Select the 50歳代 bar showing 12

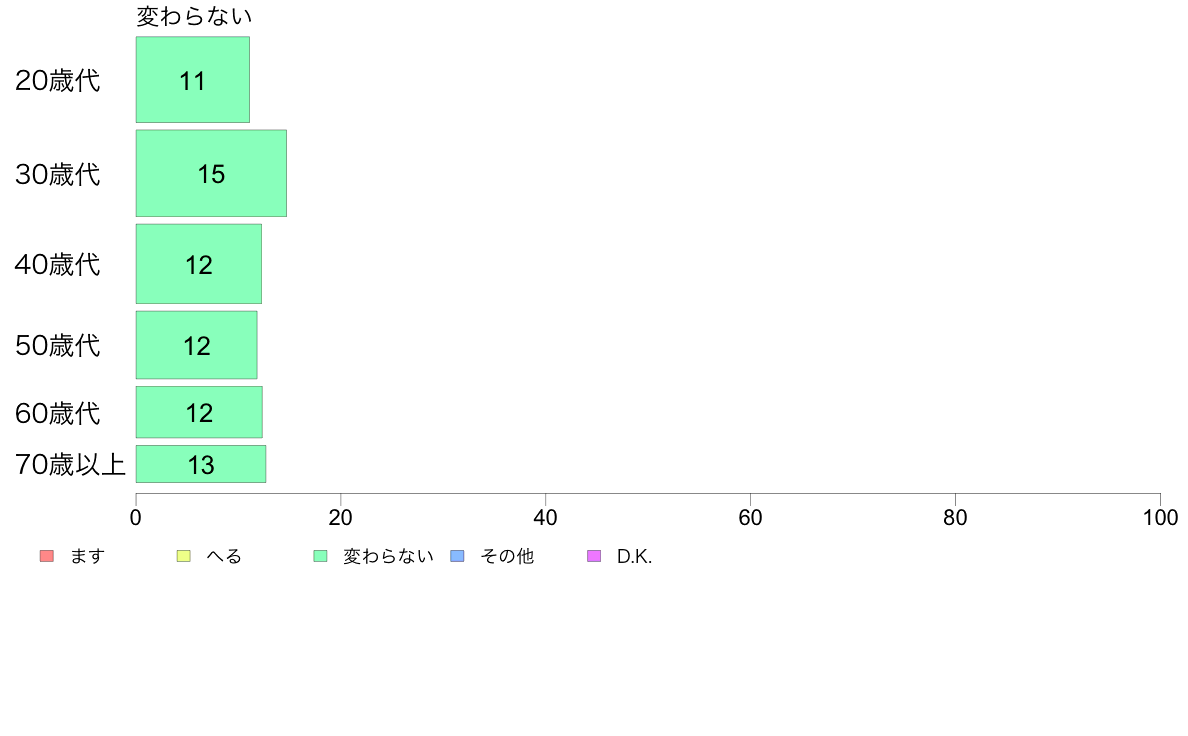[196, 345]
